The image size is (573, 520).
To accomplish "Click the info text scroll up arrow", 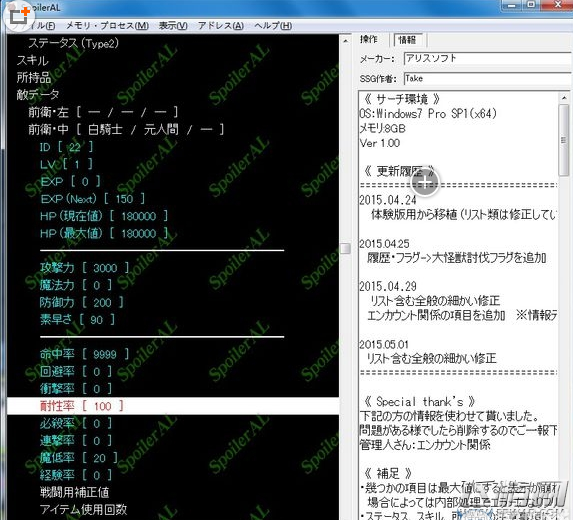I will click(x=563, y=98).
